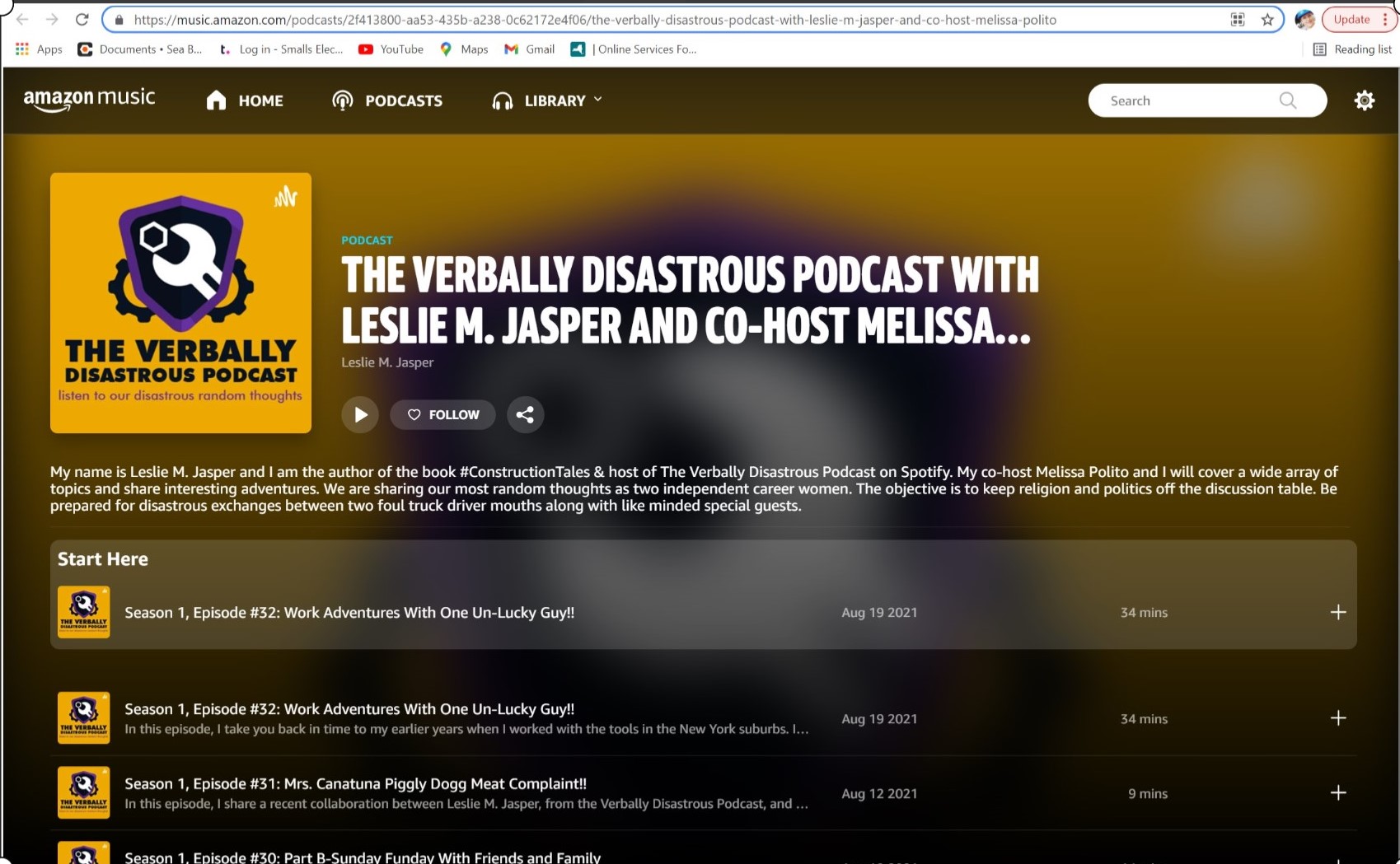Open YouTube bookmark in bookmarks bar
The image size is (1400, 864).
[x=391, y=49]
